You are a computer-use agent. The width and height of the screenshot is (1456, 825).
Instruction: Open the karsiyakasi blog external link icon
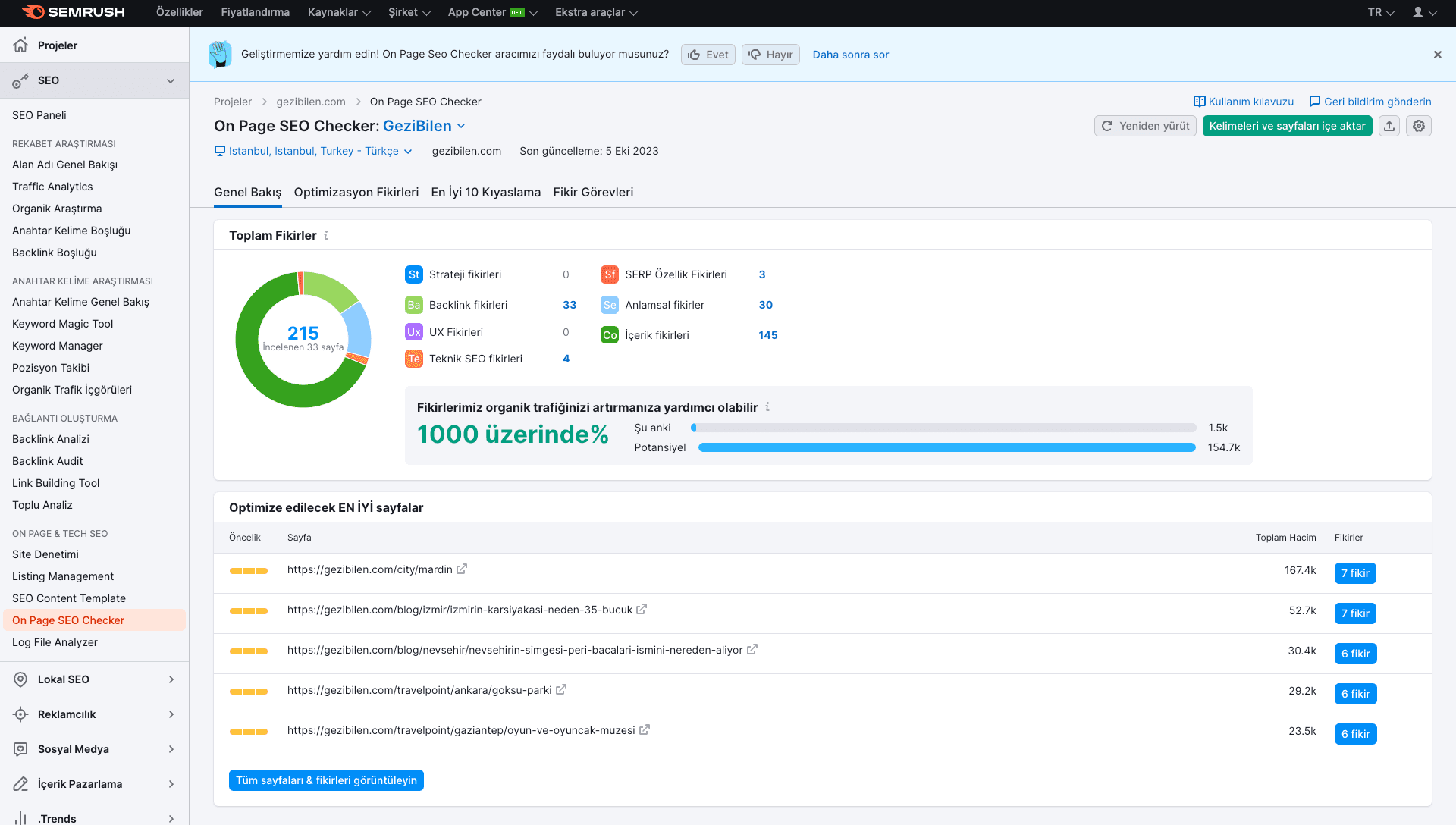coord(642,609)
